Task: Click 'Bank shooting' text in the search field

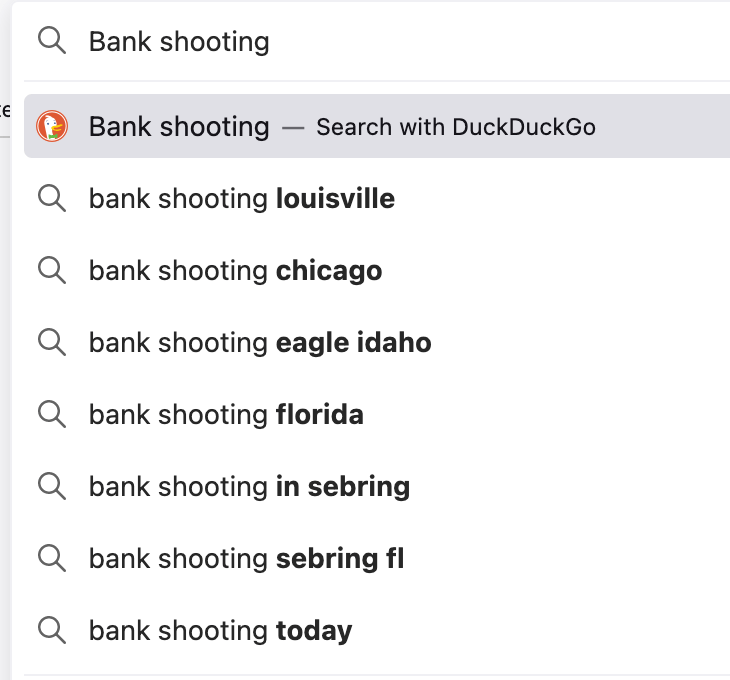Action: pos(179,41)
